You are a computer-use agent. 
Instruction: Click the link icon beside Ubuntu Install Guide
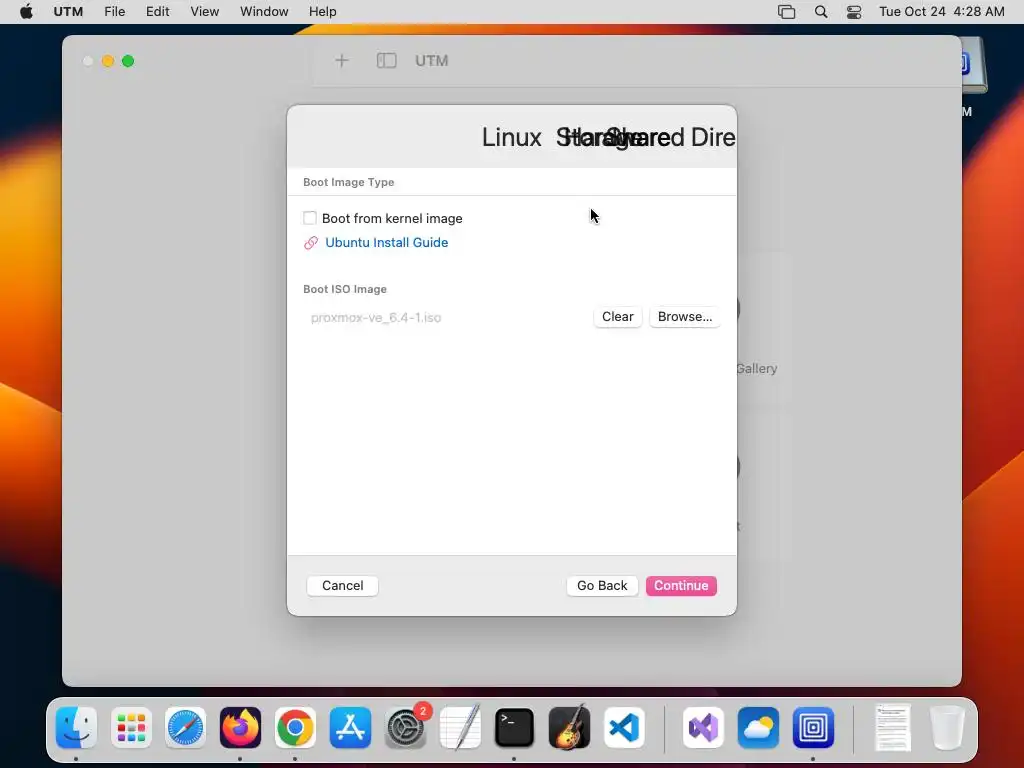[x=311, y=243]
